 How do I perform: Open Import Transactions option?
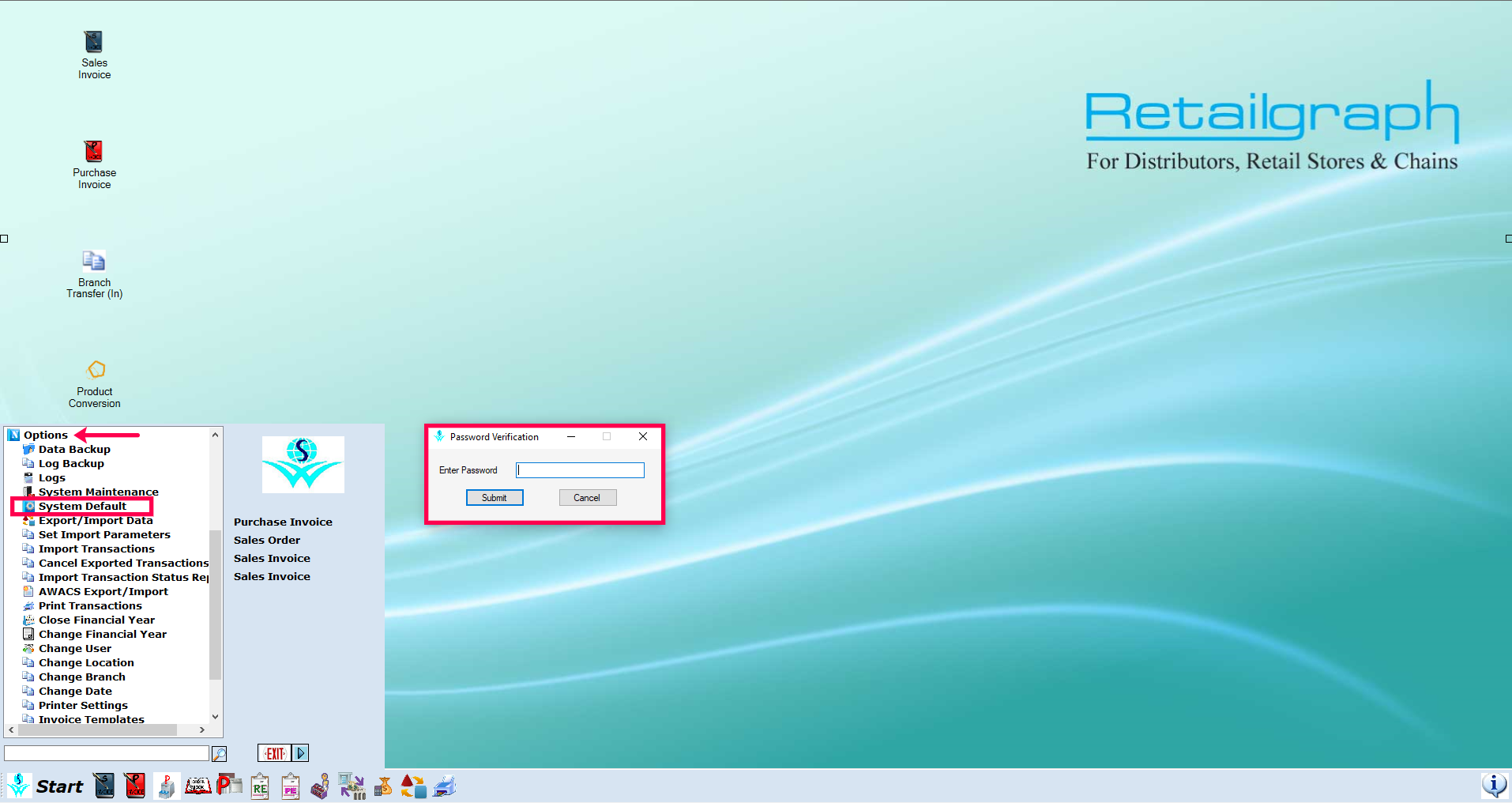[96, 549]
